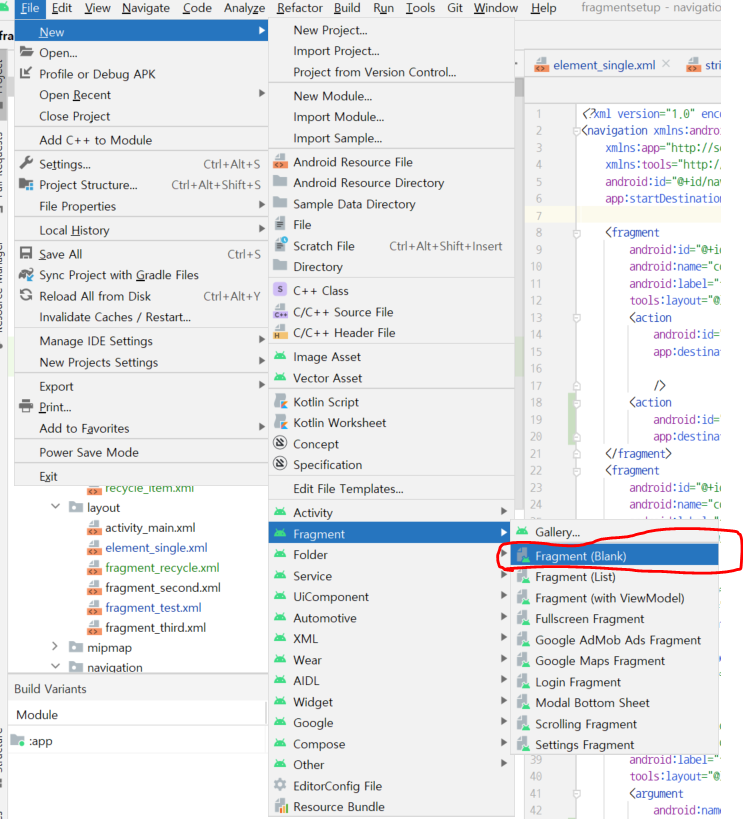Viewport: 743px width, 819px height.
Task: Expand the Open Recent submenu arrow
Action: tap(262, 93)
